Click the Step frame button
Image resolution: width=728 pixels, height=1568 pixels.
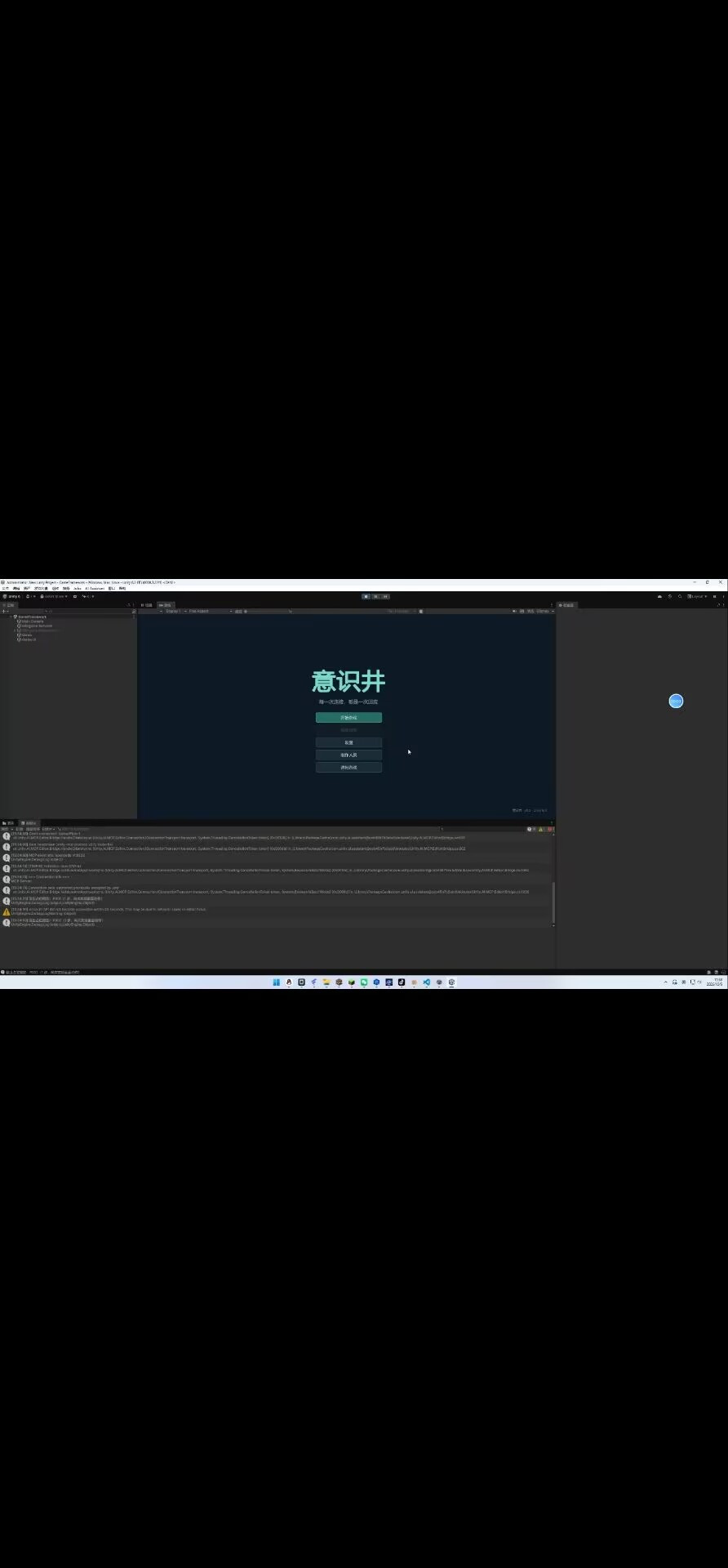coord(385,596)
